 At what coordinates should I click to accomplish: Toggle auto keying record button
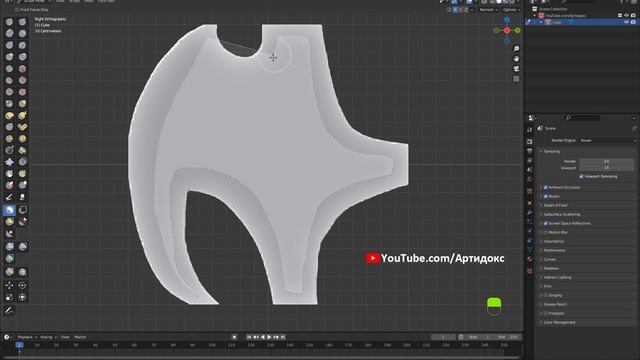[234, 337]
